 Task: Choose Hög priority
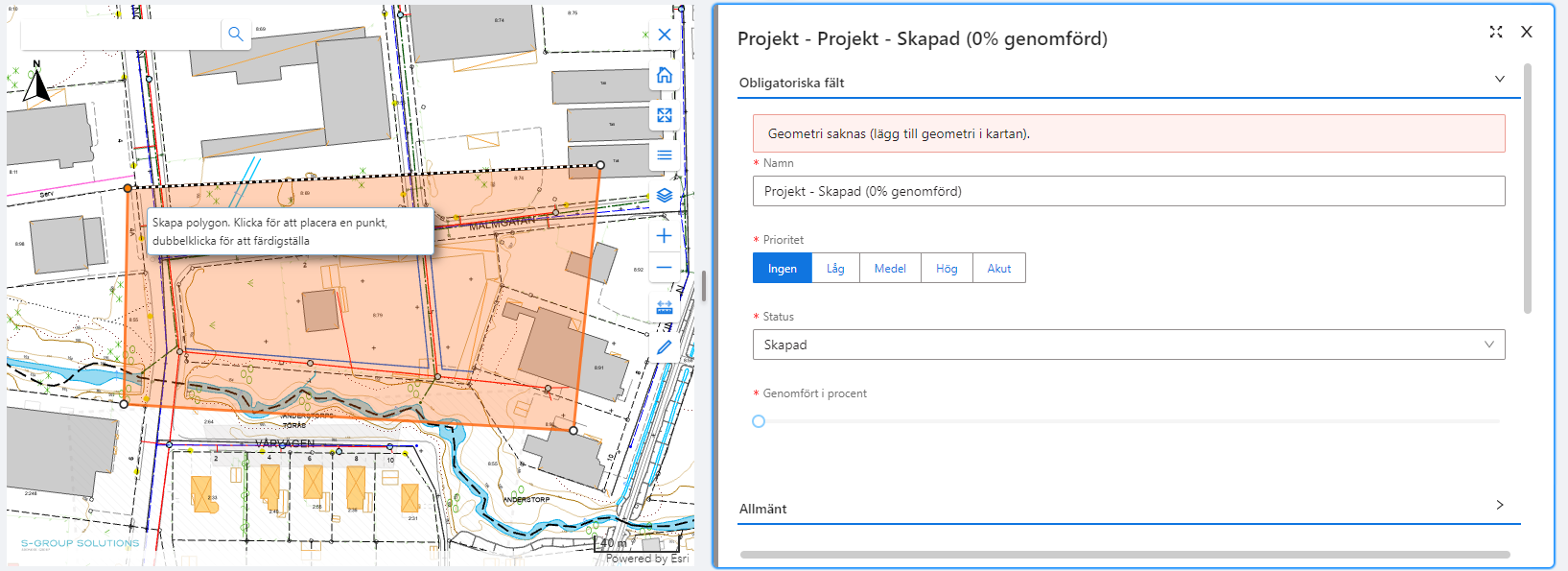[x=947, y=269]
